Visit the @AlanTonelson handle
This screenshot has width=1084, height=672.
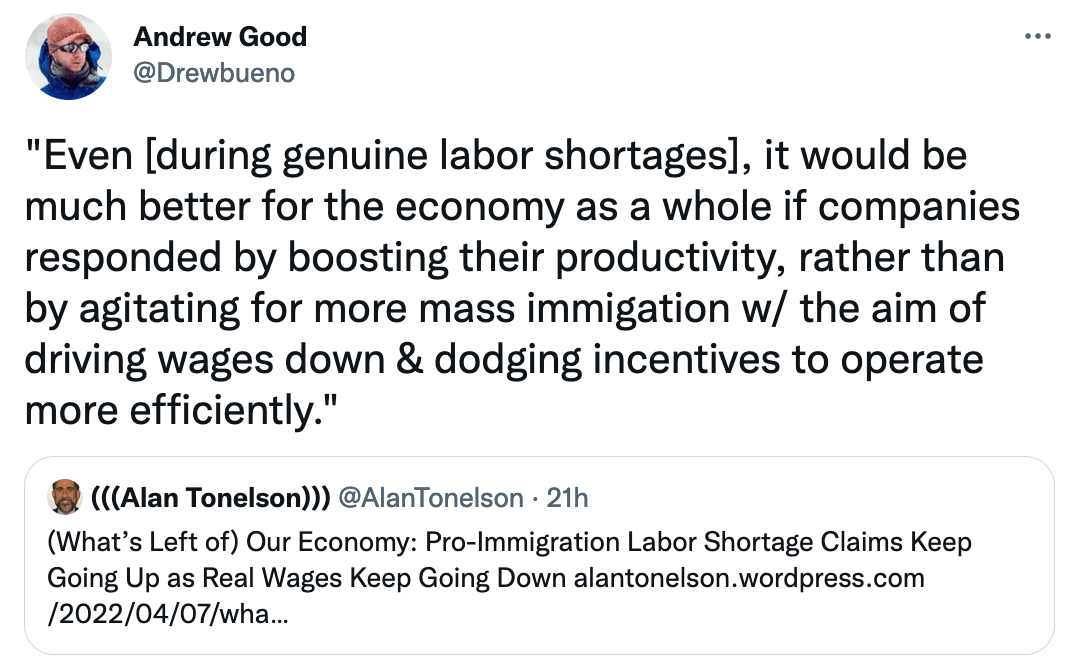point(431,497)
